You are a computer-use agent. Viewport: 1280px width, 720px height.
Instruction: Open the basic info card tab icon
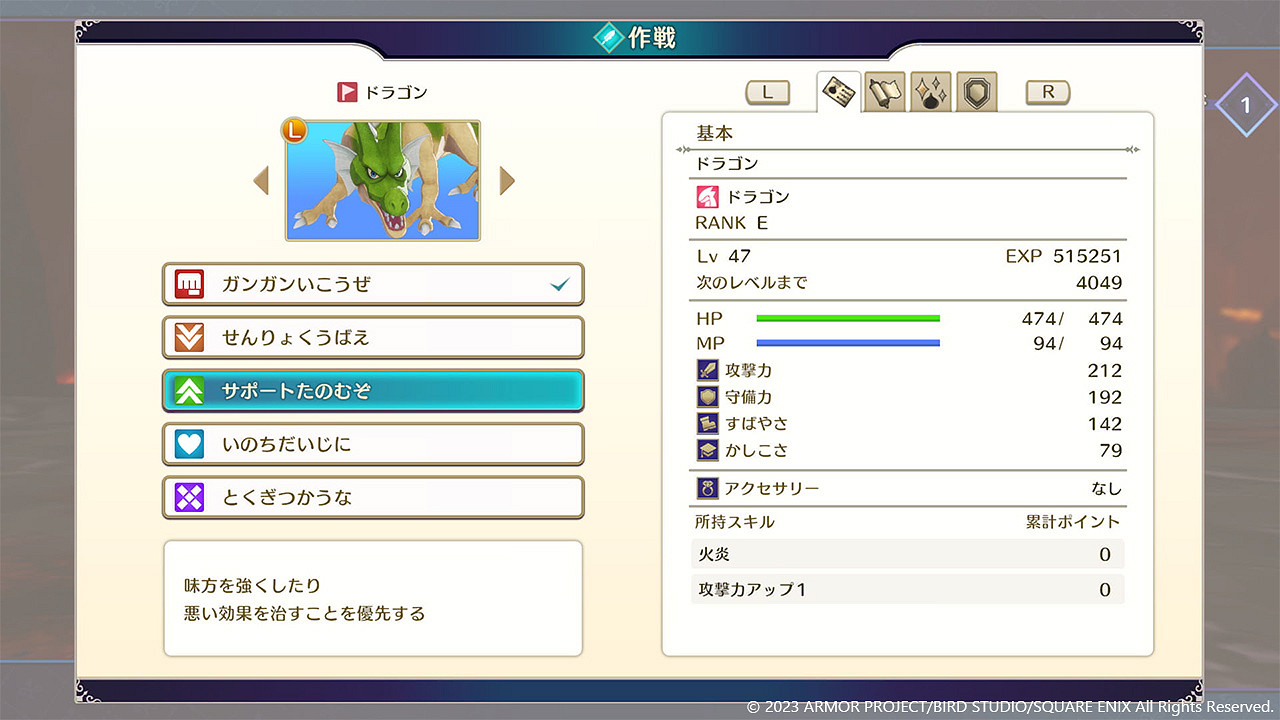pyautogui.click(x=839, y=92)
